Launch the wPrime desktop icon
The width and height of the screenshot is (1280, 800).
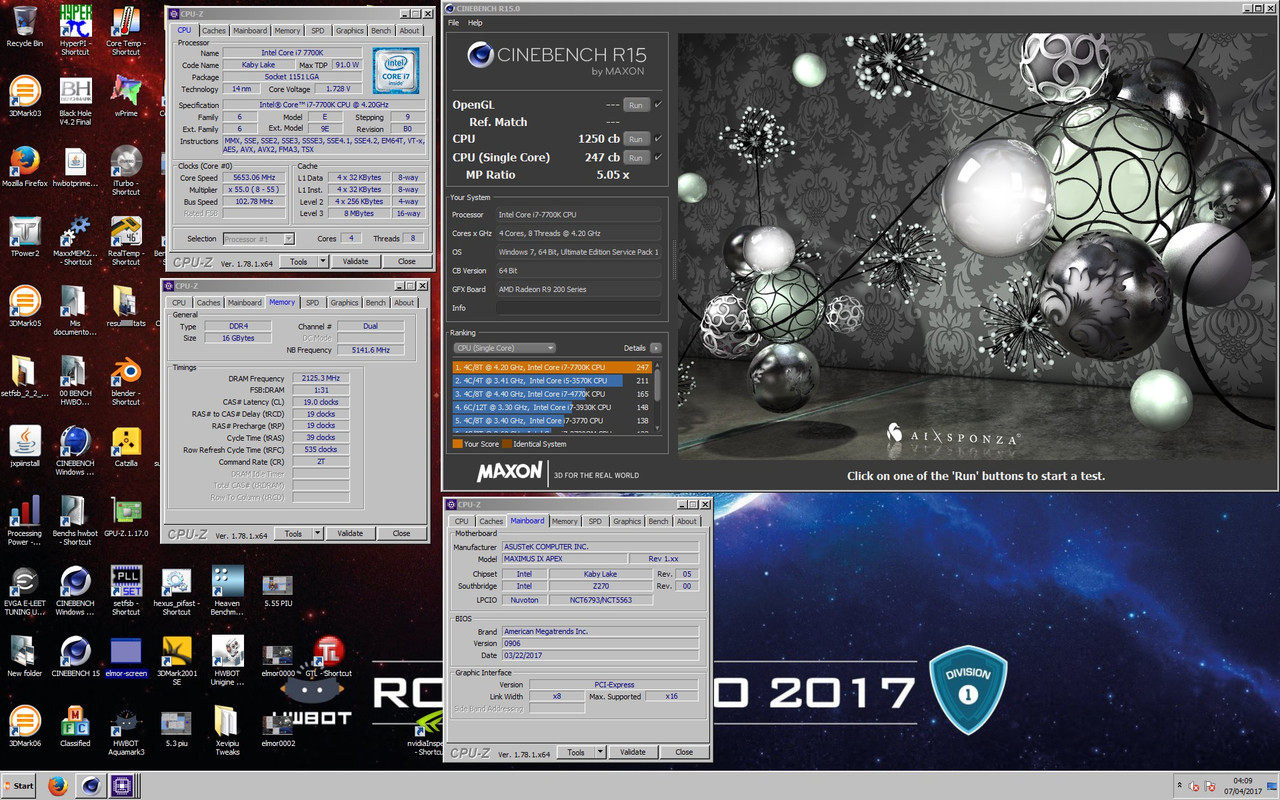125,96
